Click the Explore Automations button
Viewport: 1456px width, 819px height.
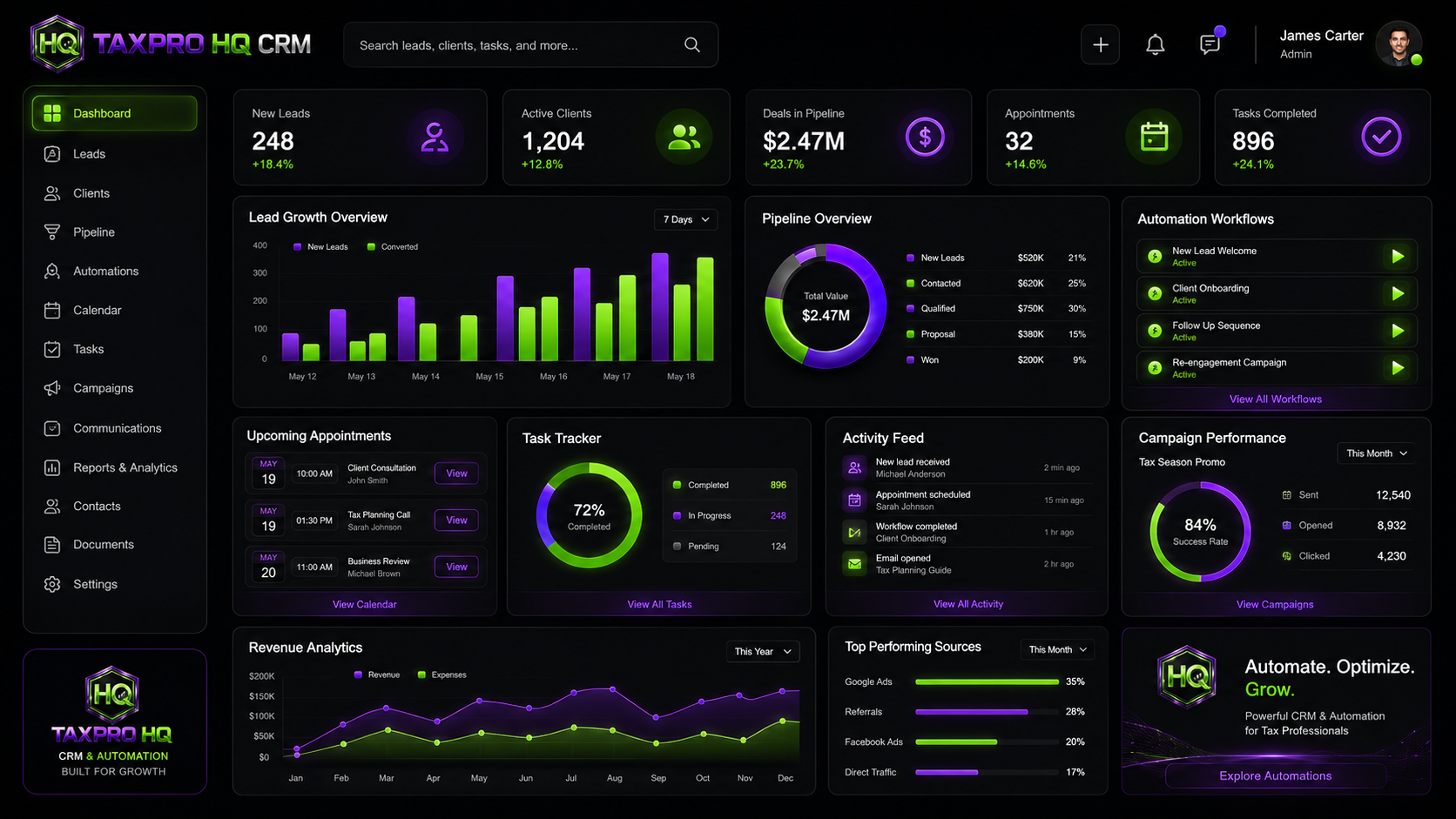pos(1275,775)
